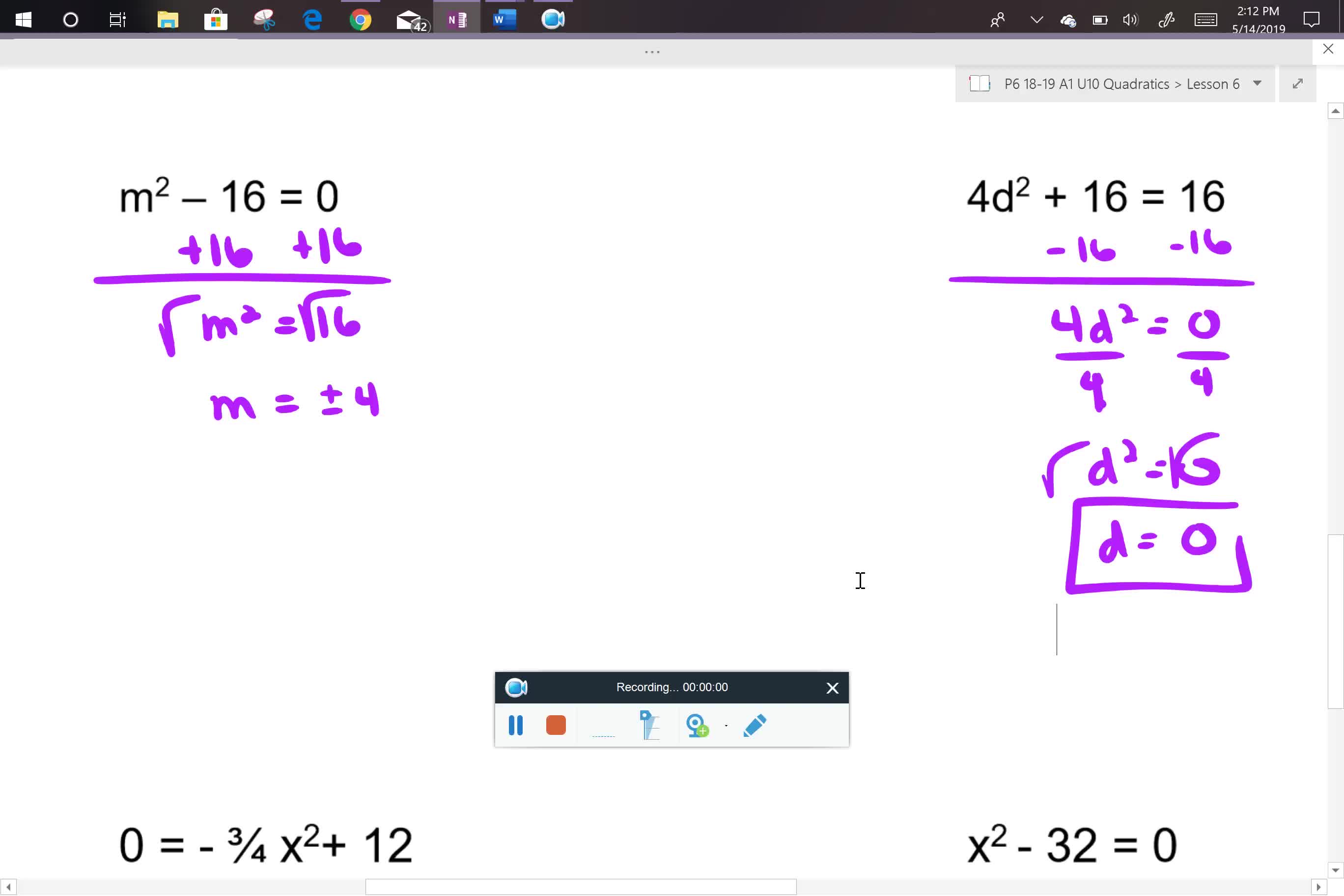The width and height of the screenshot is (1344, 896).
Task: Open the Action Center notifications icon
Action: (1312, 20)
